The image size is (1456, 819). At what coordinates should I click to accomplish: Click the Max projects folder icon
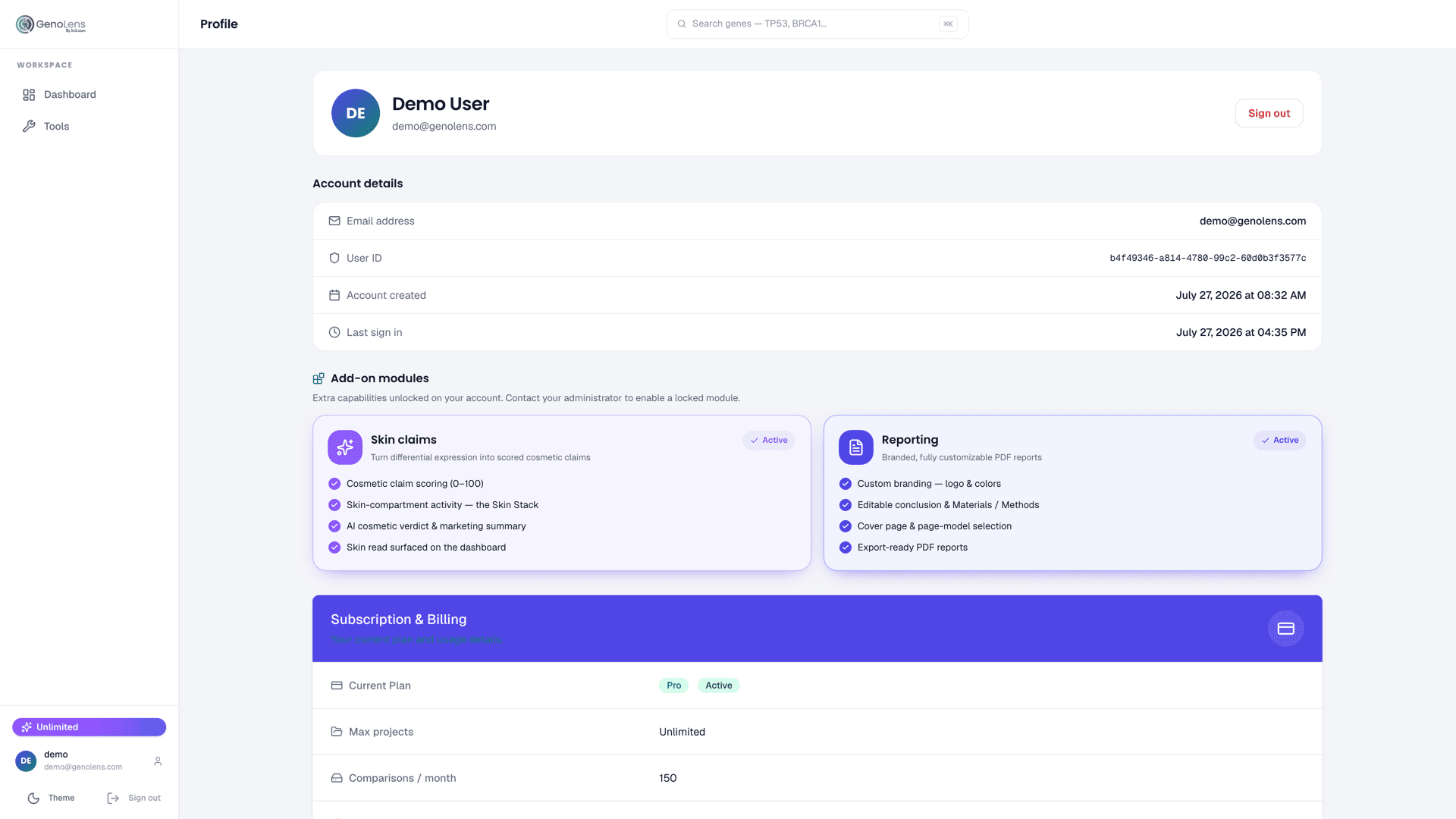tap(337, 732)
